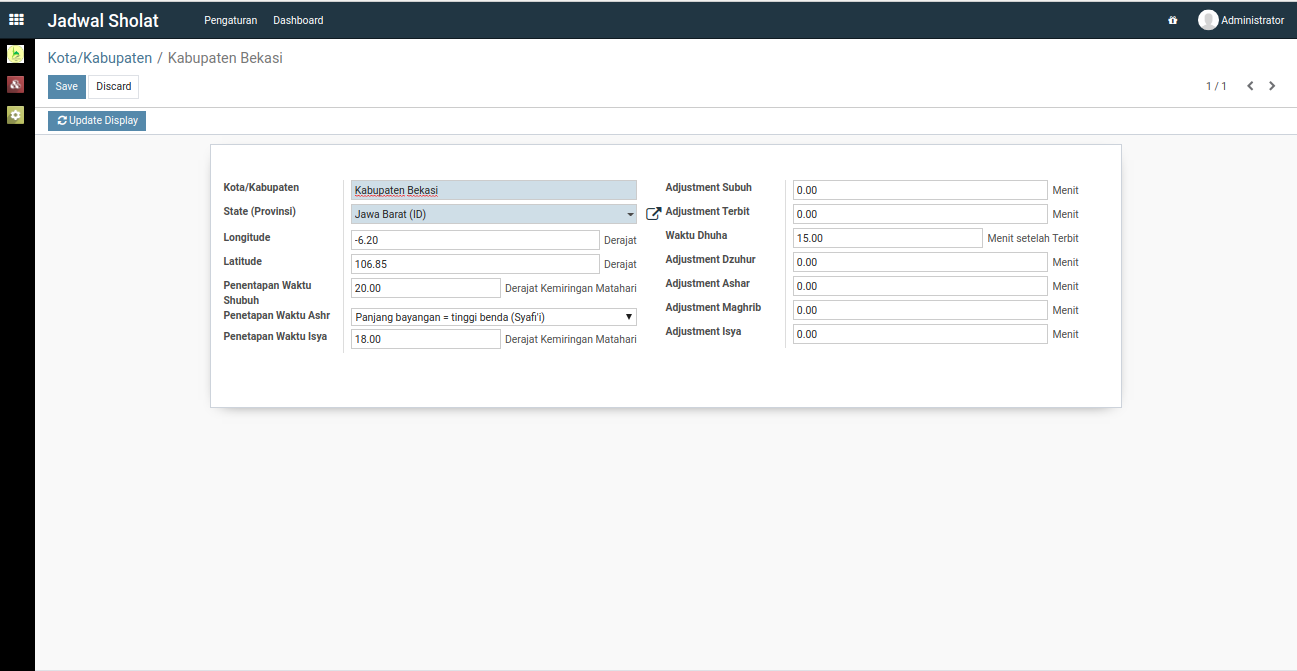Viewport: 1297px width, 671px height.
Task: Open the Dashboard menu
Action: (298, 20)
